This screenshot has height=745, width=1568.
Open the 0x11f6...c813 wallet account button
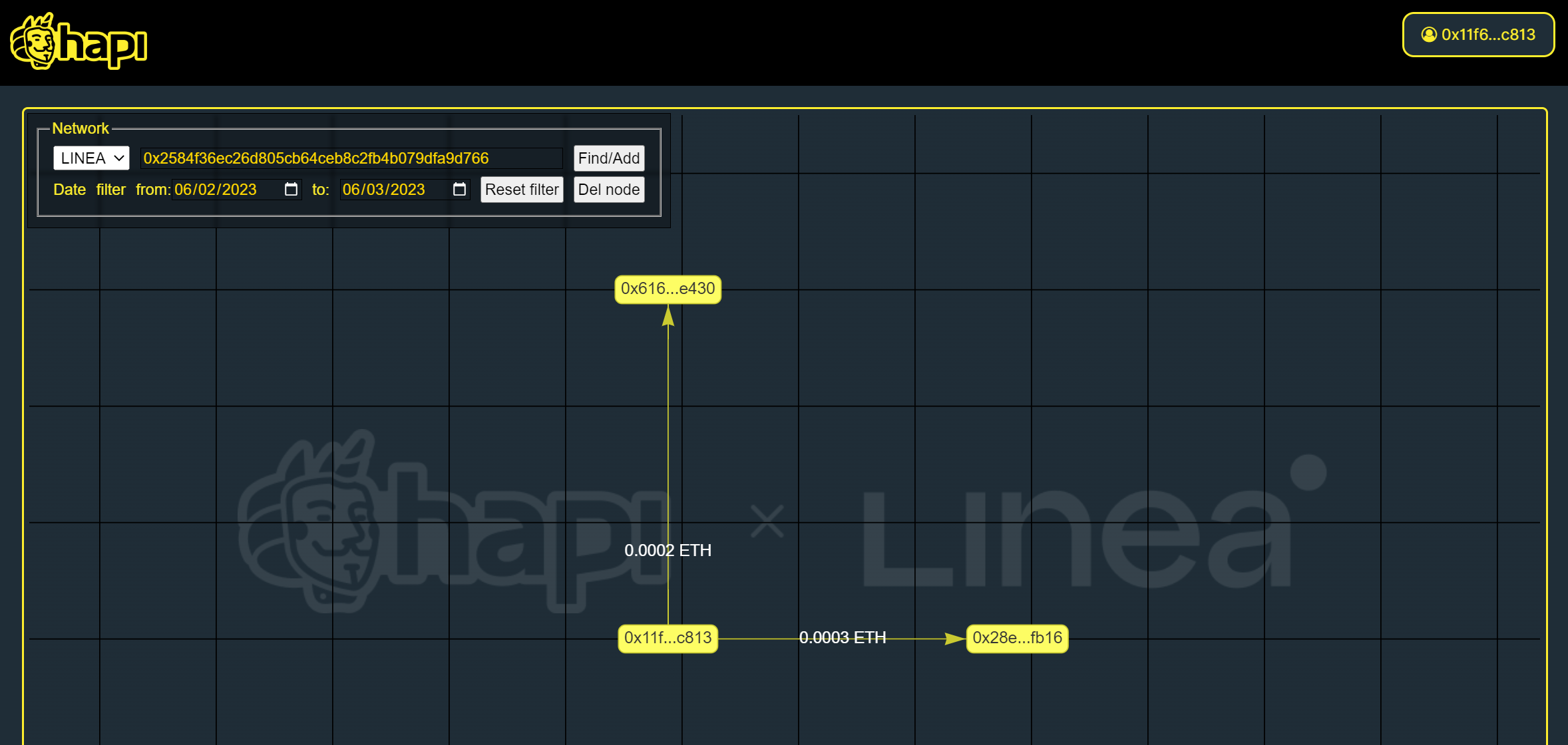click(1478, 35)
